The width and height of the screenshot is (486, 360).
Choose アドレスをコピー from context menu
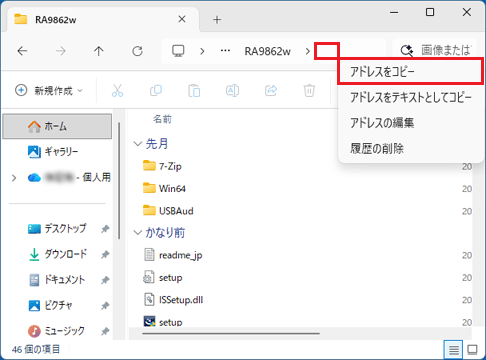point(411,71)
